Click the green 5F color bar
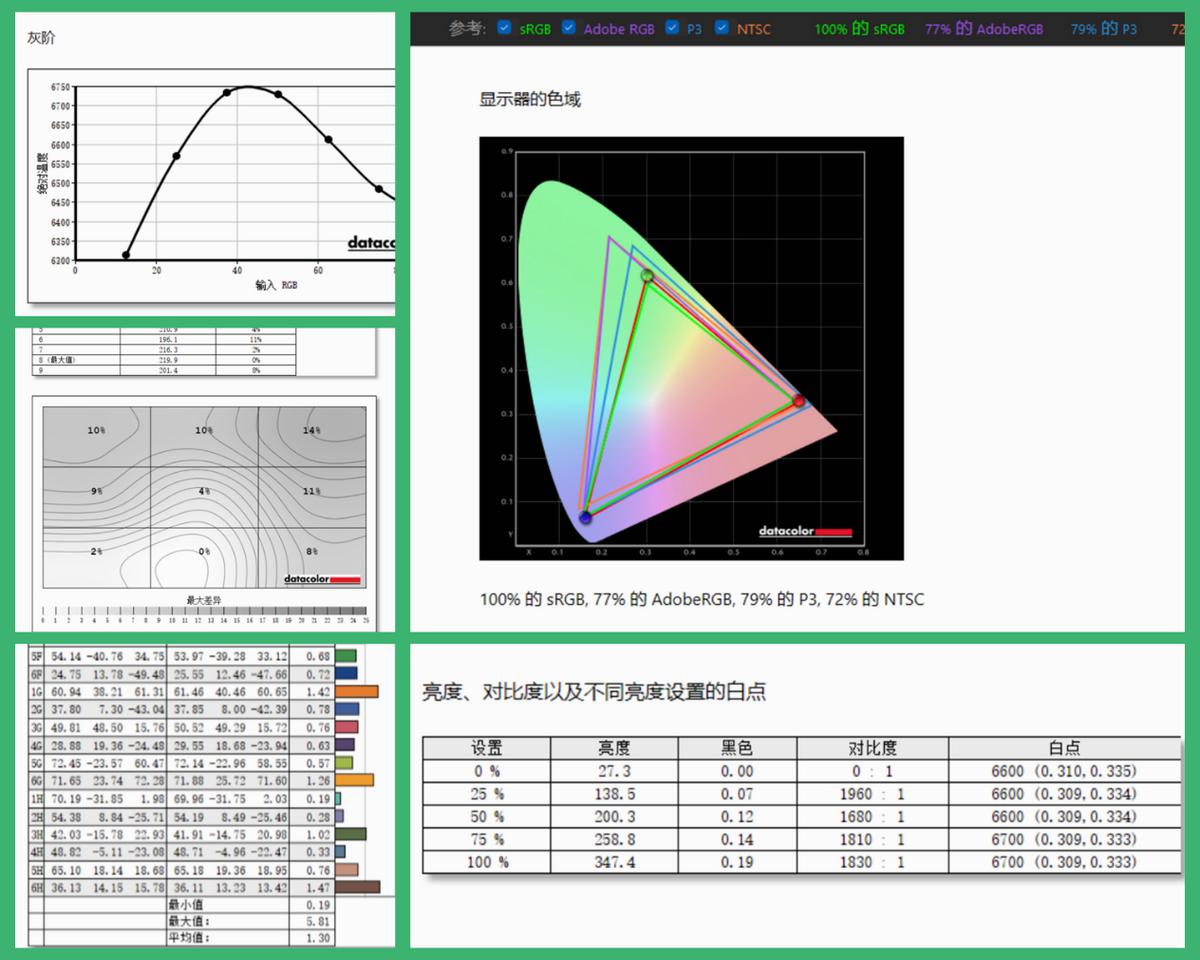The width and height of the screenshot is (1200, 960). click(346, 656)
